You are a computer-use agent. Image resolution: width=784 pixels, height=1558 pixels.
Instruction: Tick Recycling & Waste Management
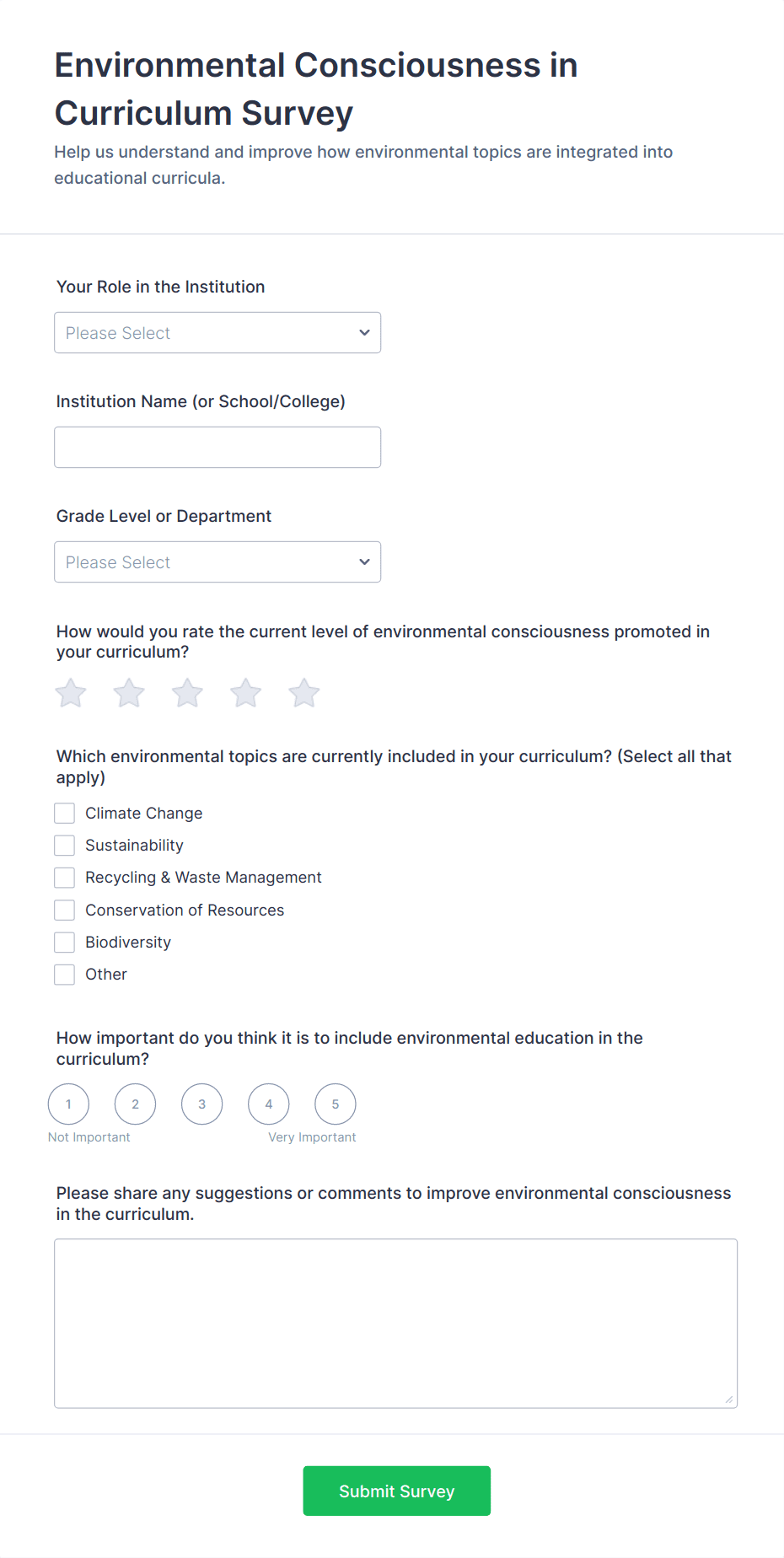click(x=64, y=877)
